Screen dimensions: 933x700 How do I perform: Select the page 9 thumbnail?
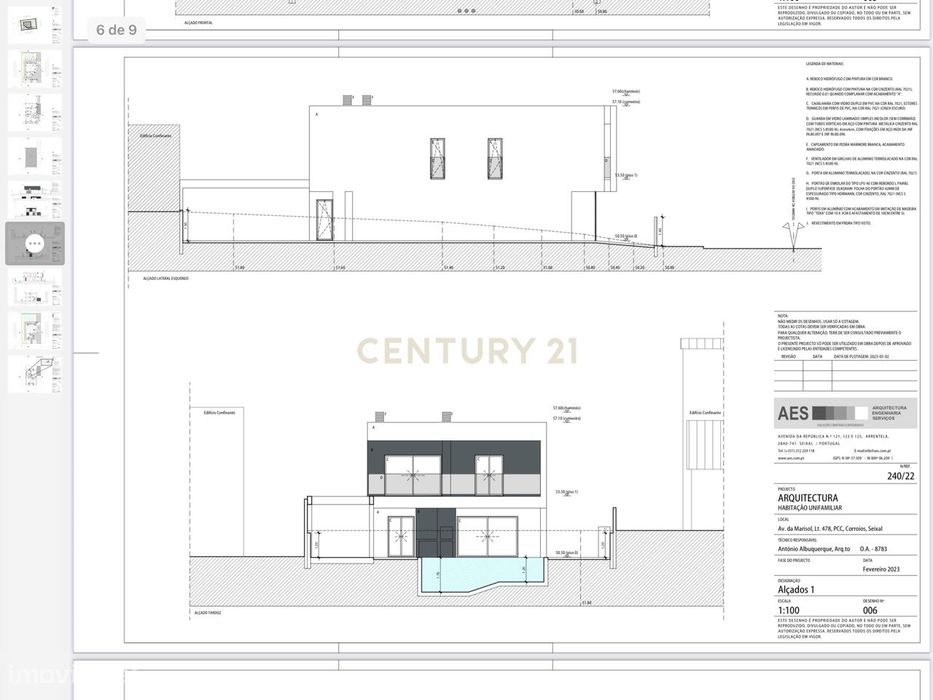35,374
